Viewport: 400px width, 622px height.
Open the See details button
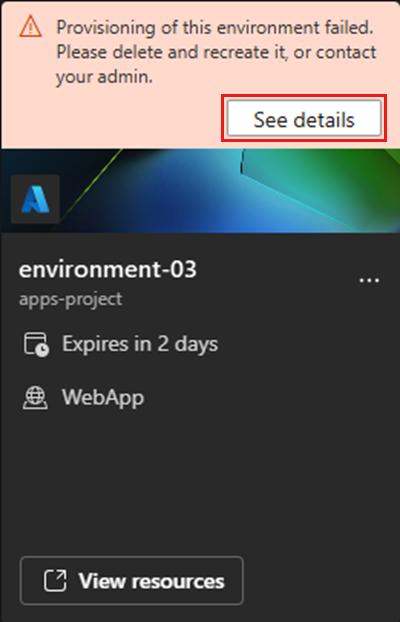point(304,118)
